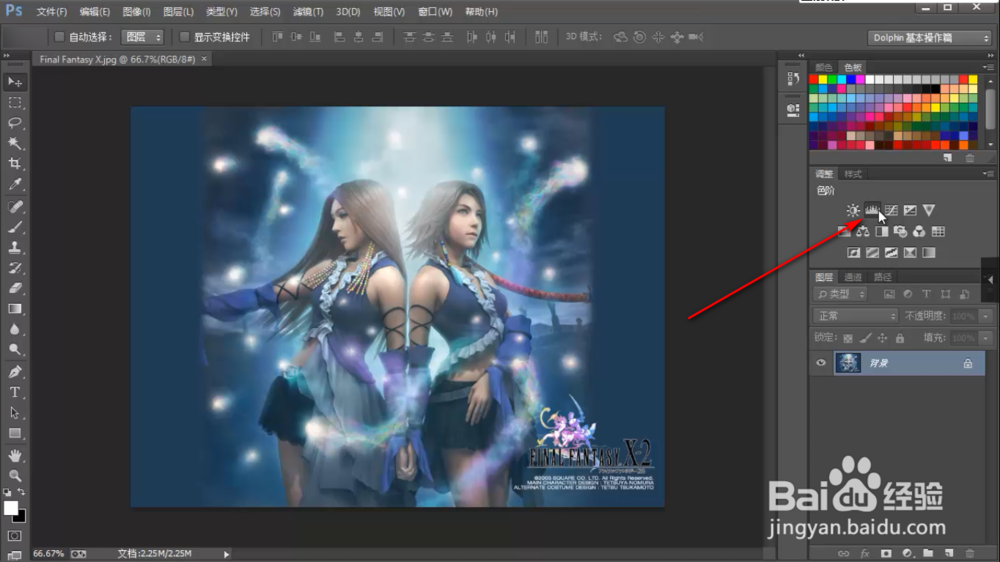Add a Channel Mixer adjustment

(919, 232)
